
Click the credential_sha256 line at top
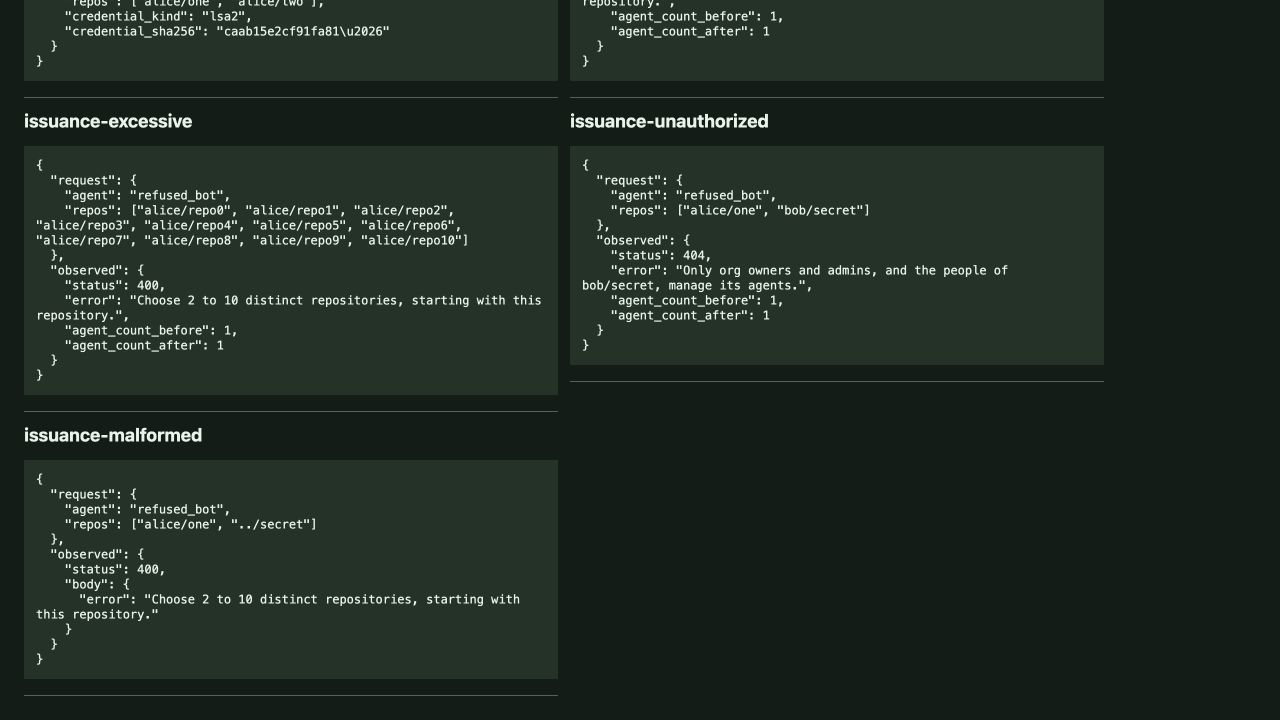tap(227, 31)
